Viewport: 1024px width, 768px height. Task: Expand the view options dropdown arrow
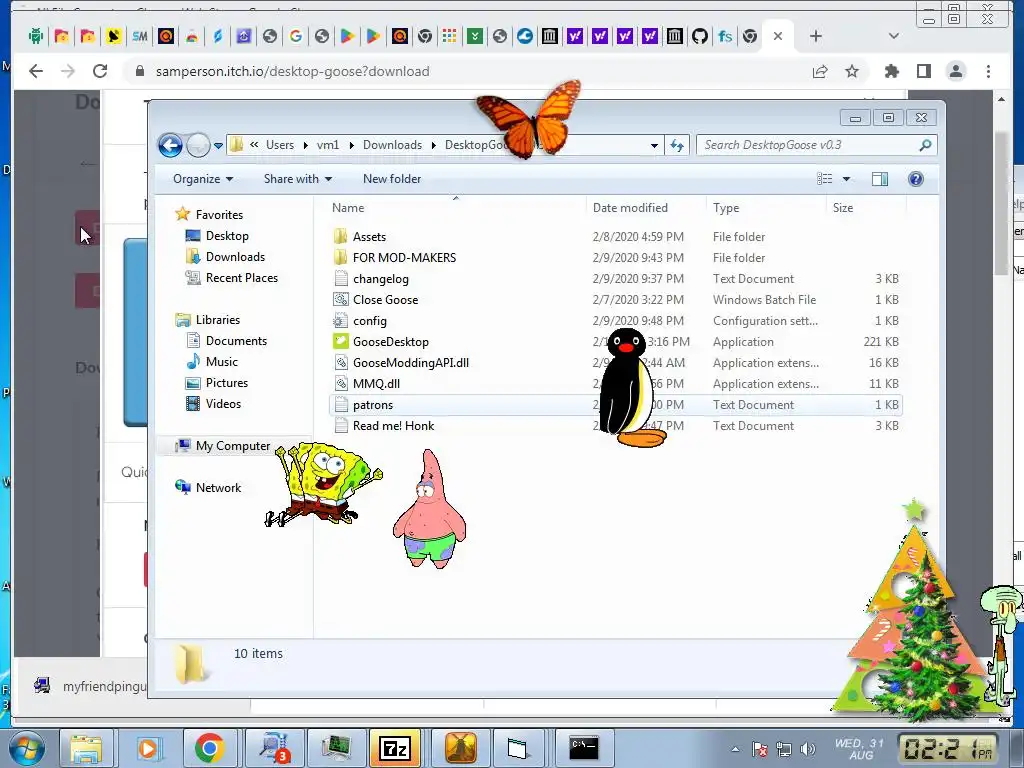pyautogui.click(x=846, y=179)
